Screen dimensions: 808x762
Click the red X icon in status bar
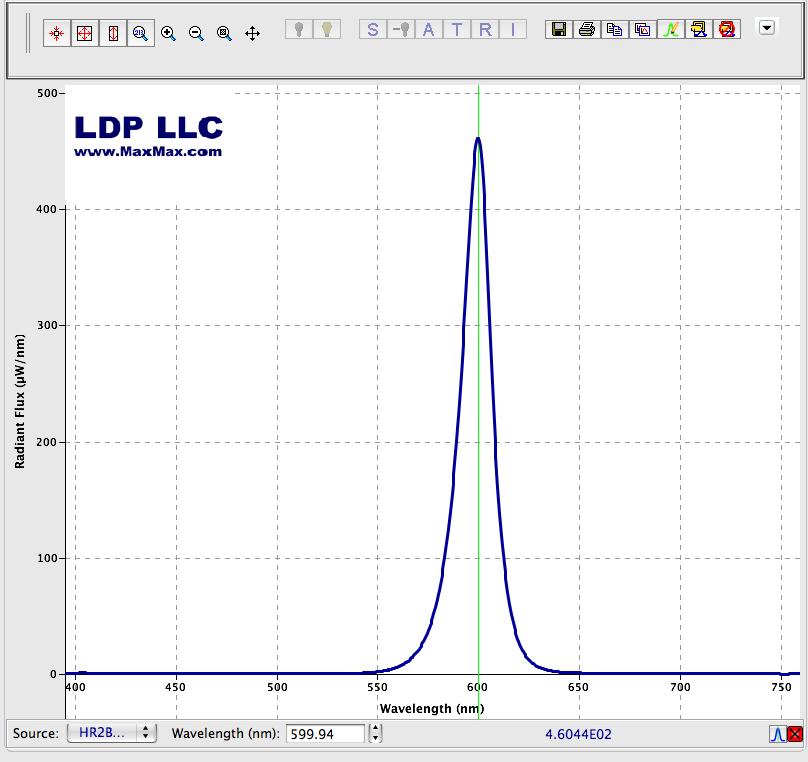tap(795, 734)
